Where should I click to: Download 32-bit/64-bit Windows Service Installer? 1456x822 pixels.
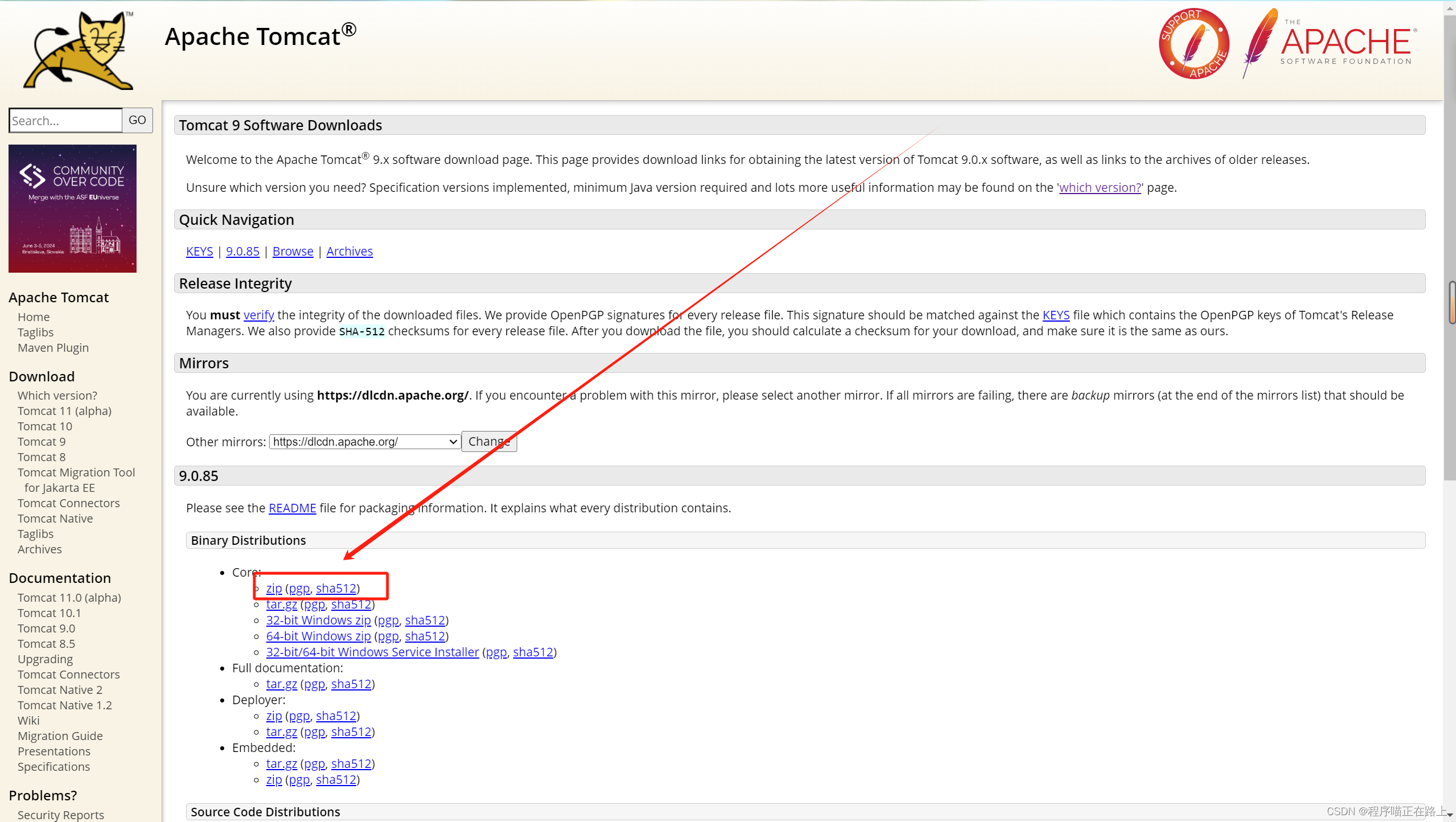[372, 652]
